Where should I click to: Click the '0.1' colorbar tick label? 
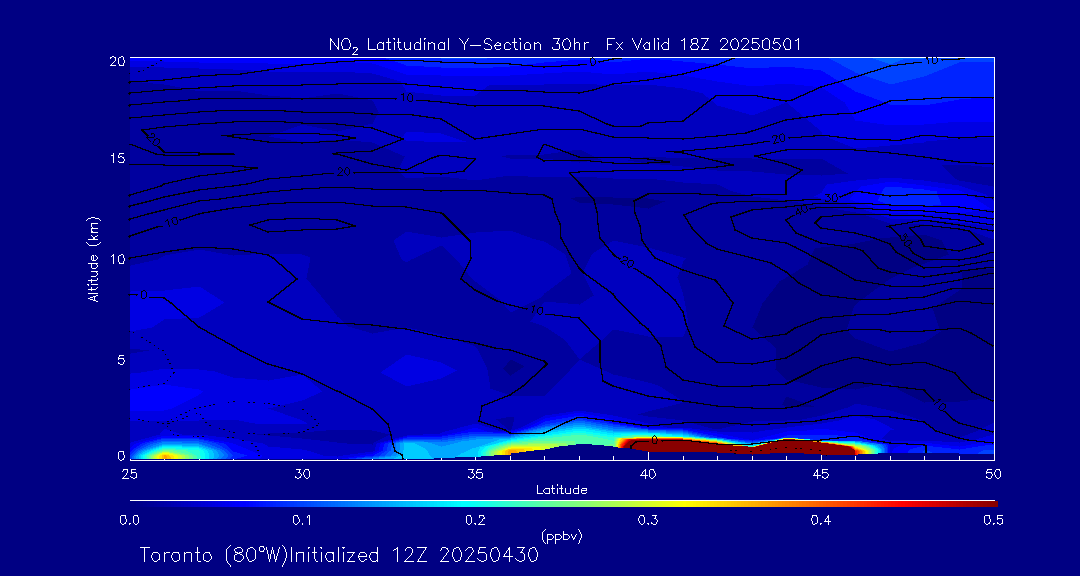[x=302, y=520]
